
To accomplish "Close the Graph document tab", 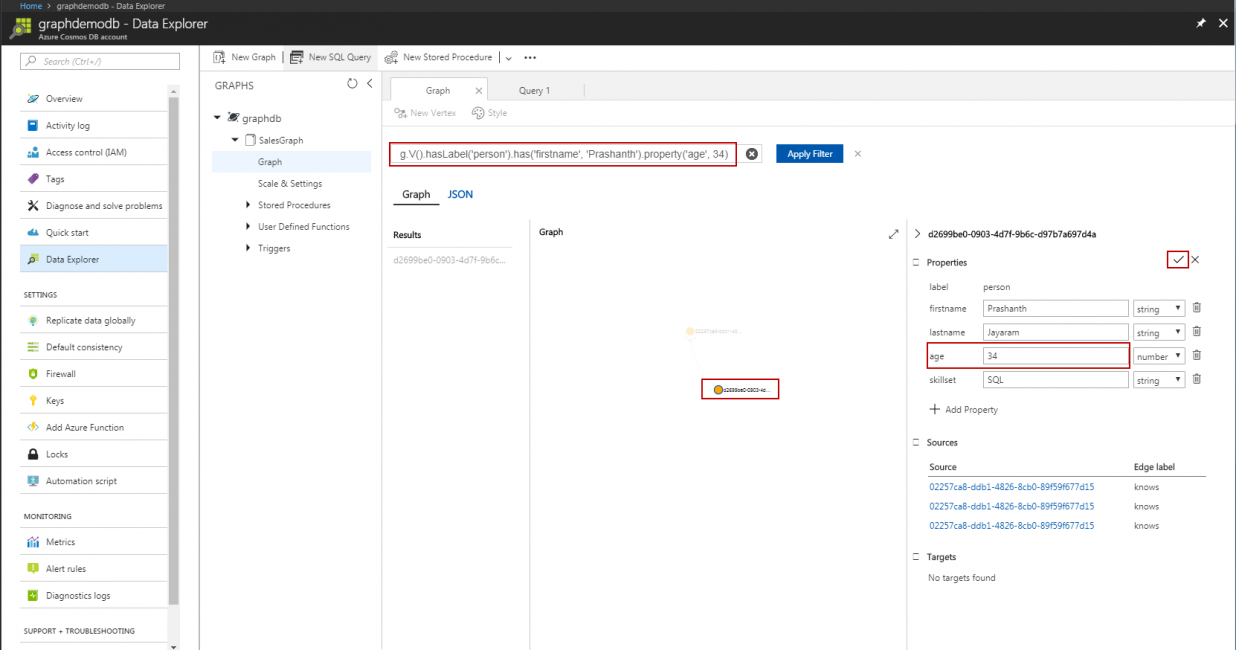I will (478, 91).
